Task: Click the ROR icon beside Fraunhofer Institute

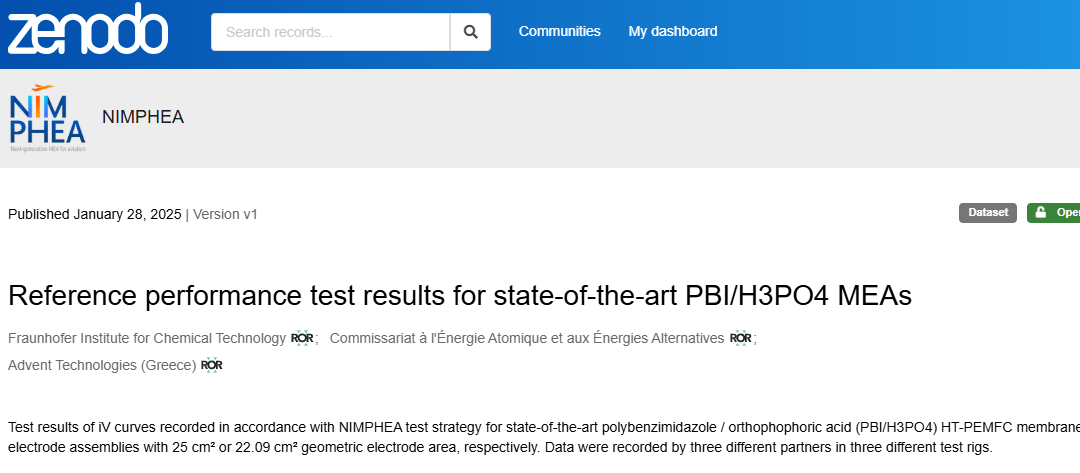Action: click(x=302, y=338)
